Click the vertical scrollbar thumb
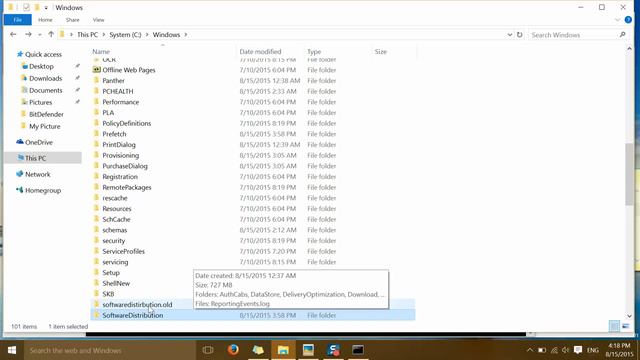The width and height of the screenshot is (640, 360). point(629,174)
